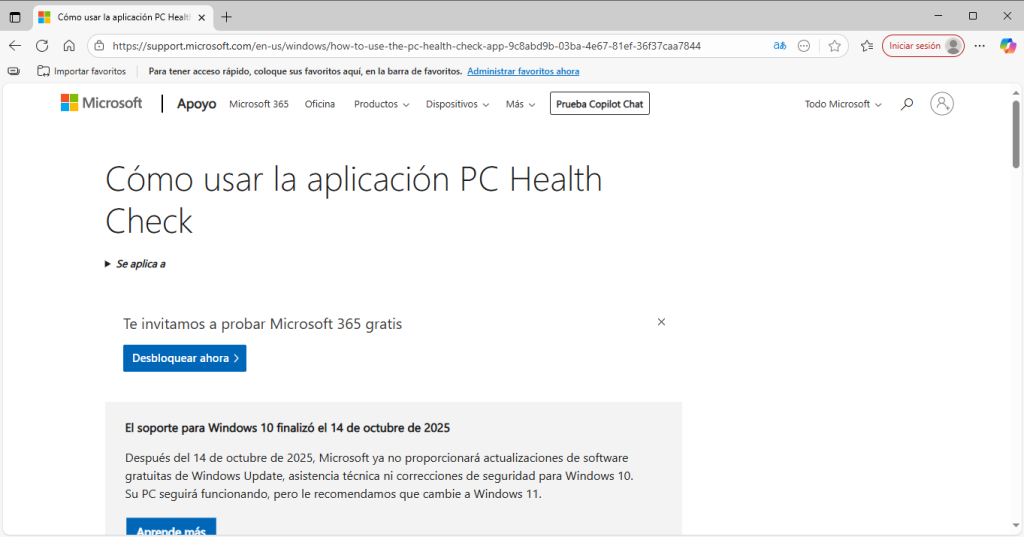Open the tab actions menu icon
This screenshot has height=537, width=1024.
coord(15,17)
